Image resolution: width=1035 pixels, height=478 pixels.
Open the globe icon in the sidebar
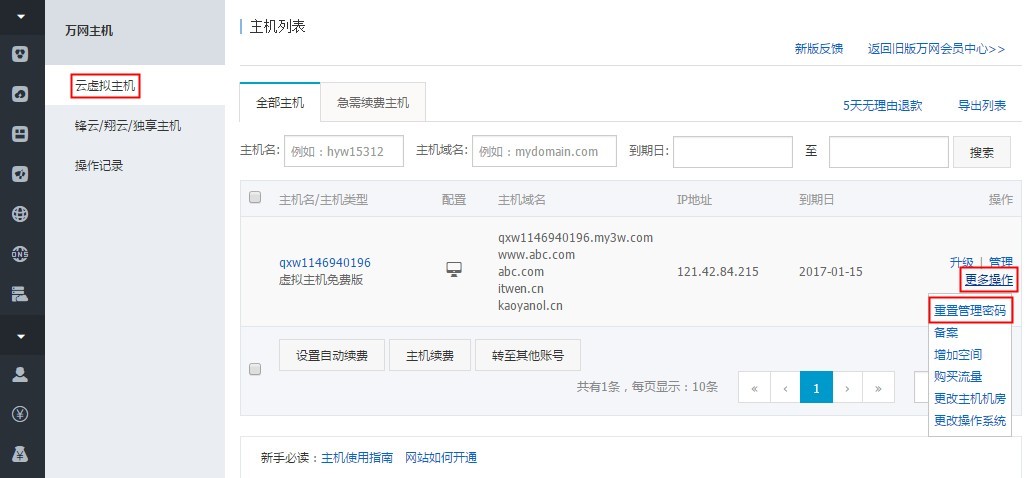pos(20,213)
